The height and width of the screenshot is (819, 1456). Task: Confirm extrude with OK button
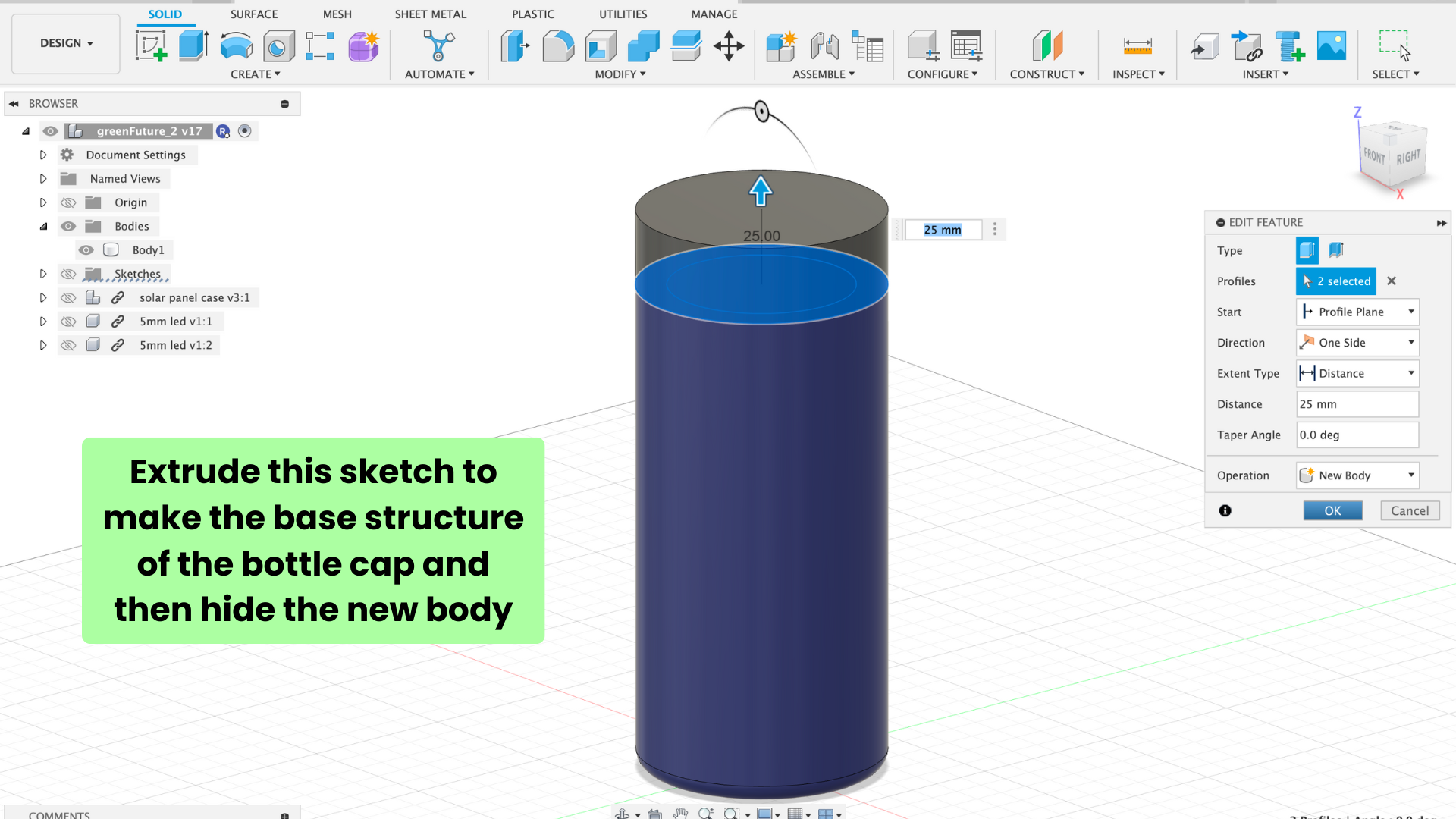pos(1332,511)
